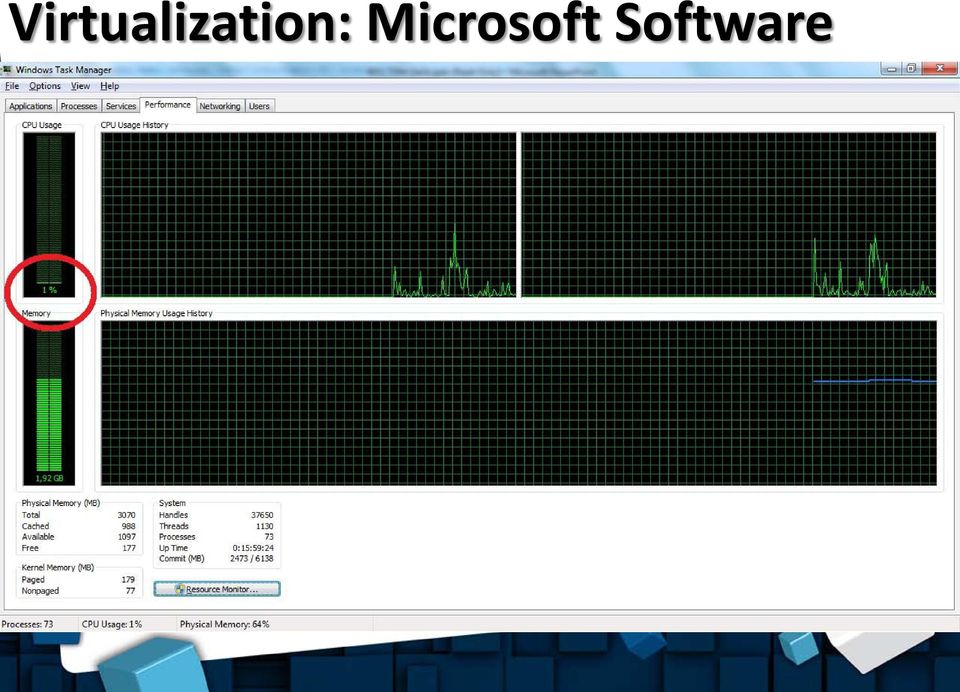Click the Kernel Memory (MB) group label
This screenshot has height=692, width=960.
[58, 568]
